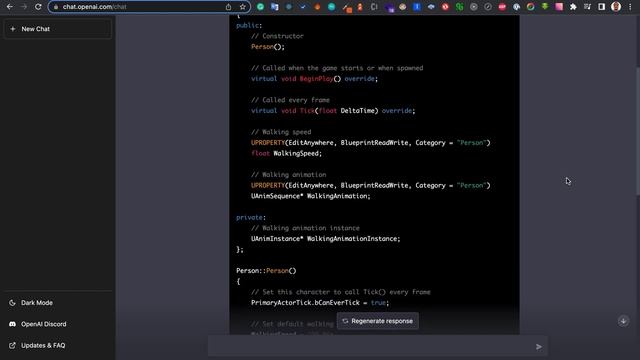Click the multicolor ring extension icon
The width and height of the screenshot is (640, 360).
pyautogui.click(x=530, y=7)
